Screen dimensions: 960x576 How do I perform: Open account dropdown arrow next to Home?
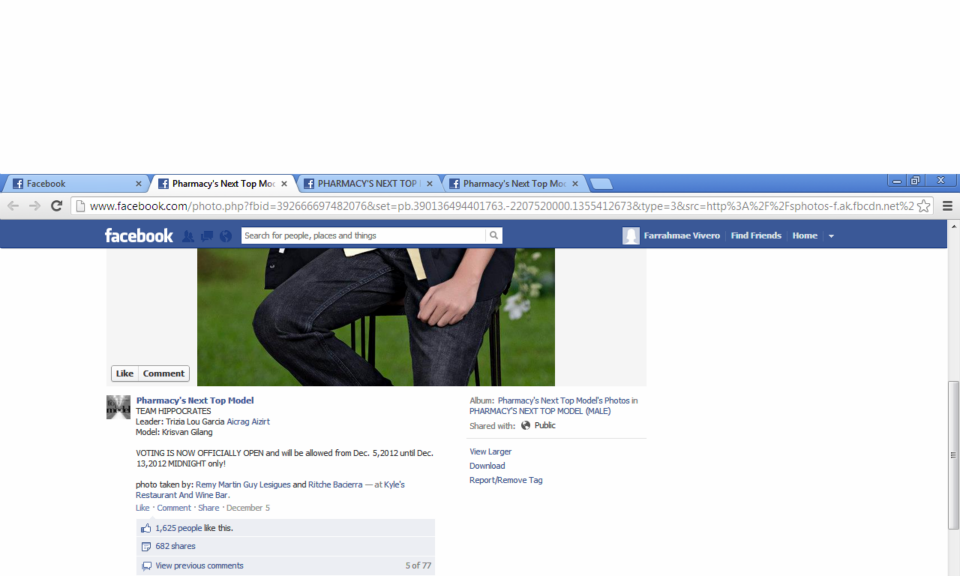click(x=831, y=236)
